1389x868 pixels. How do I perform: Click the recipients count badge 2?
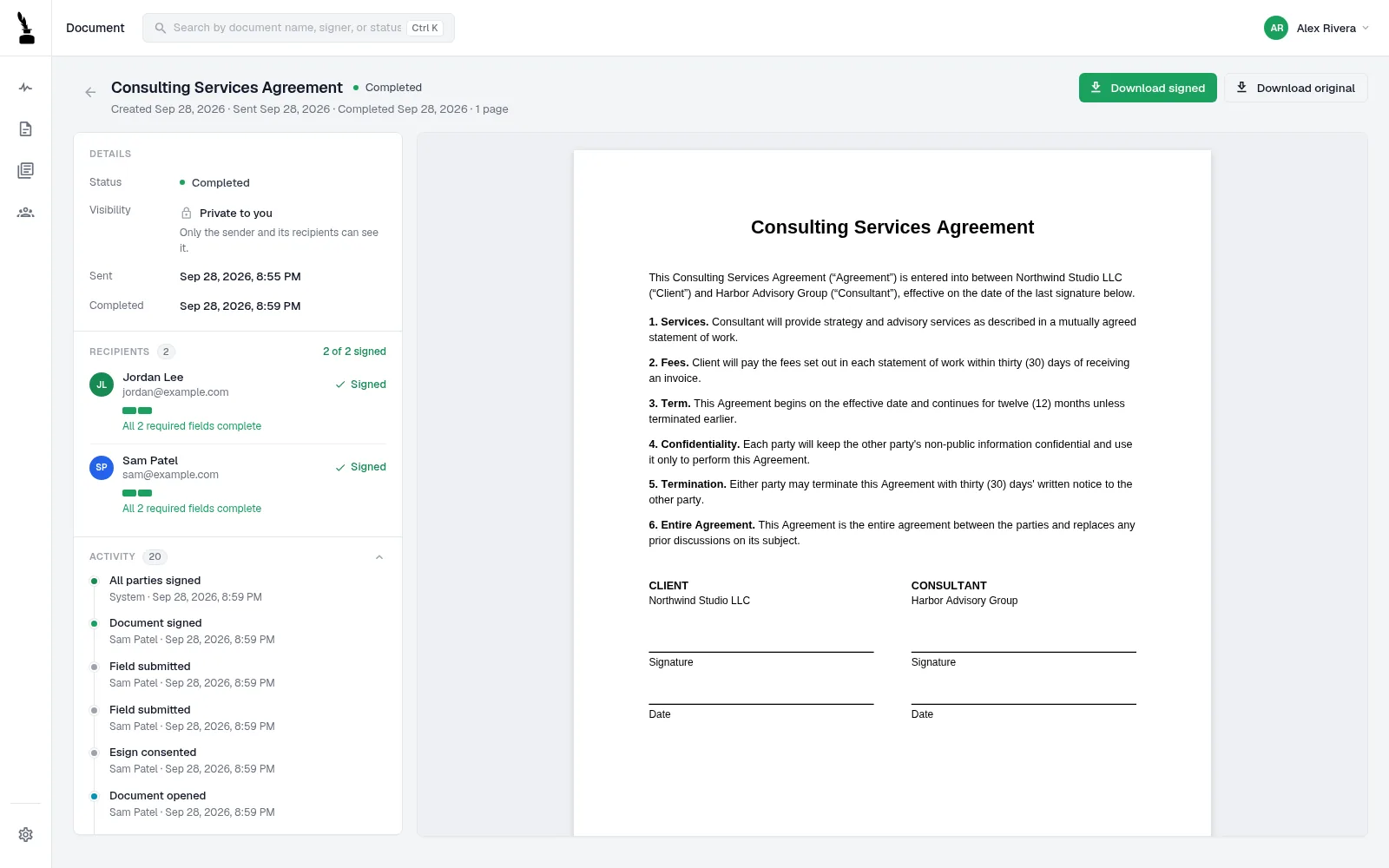click(x=166, y=352)
